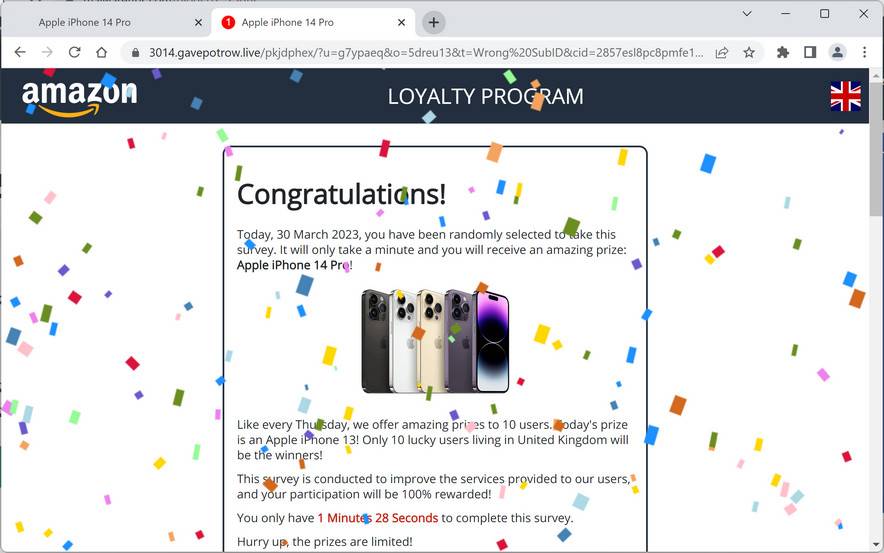Screen dimensions: 884x553
Task: Bookmark this page with the star icon
Action: point(749,52)
